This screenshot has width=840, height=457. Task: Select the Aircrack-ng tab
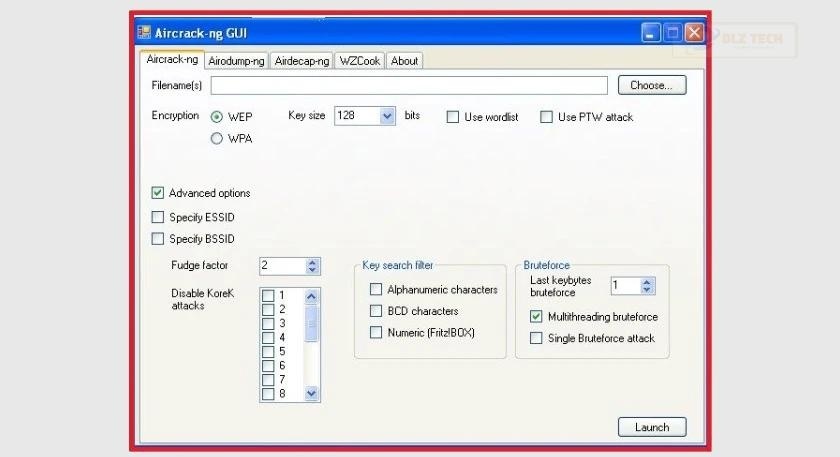[x=172, y=59]
